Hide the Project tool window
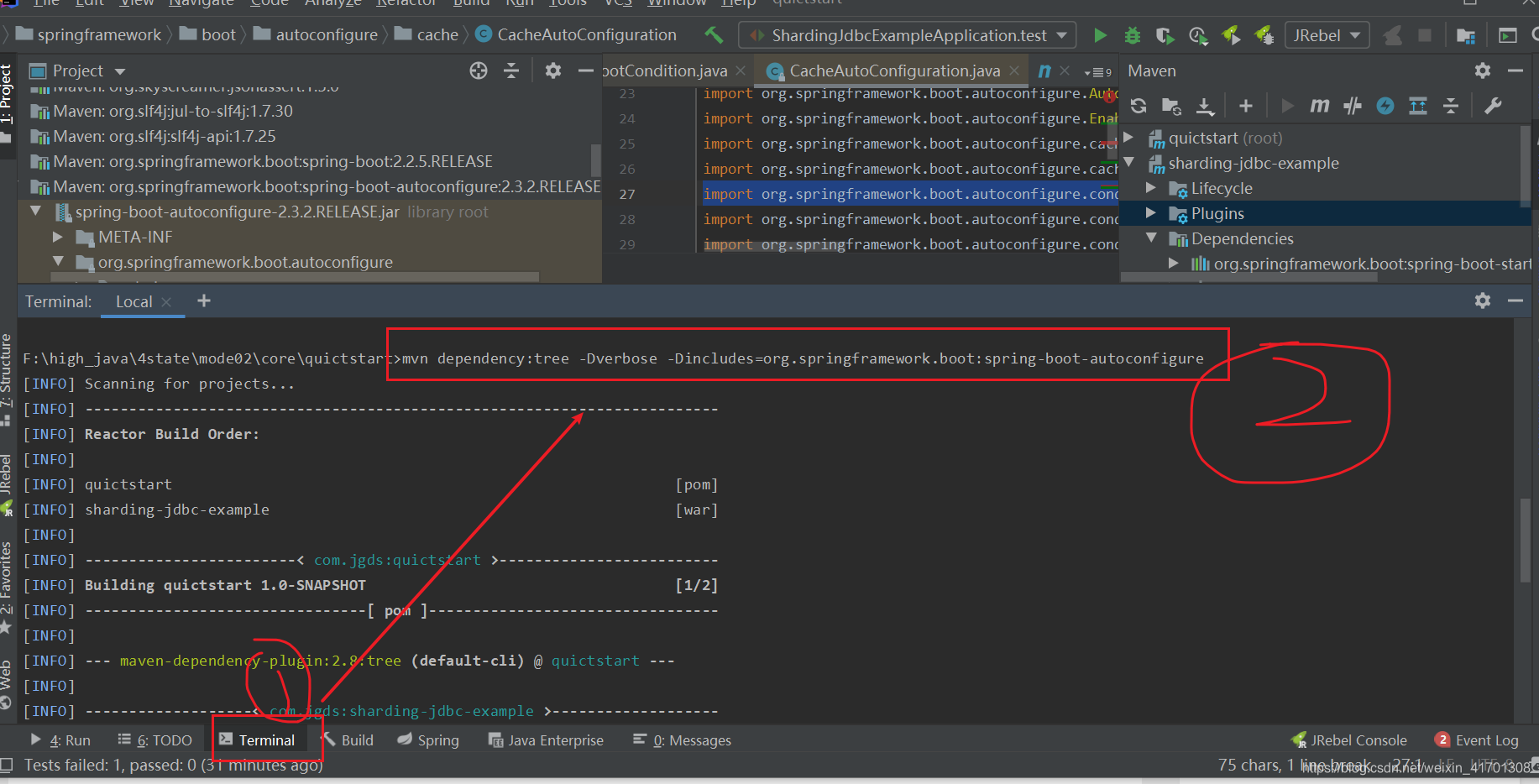 (x=586, y=71)
